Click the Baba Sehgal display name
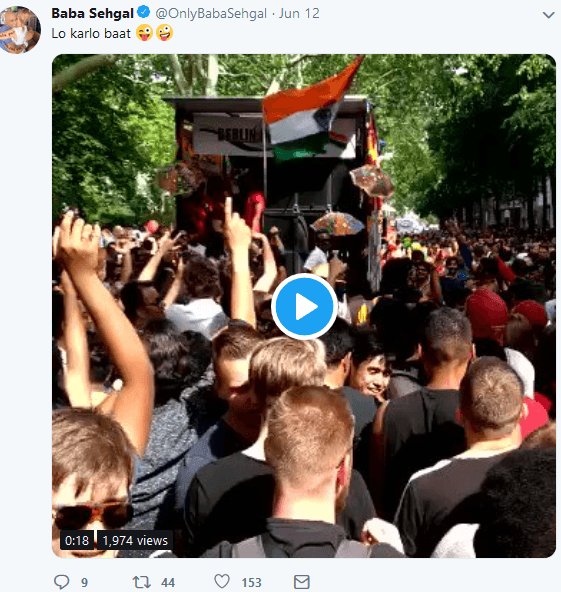 pos(92,13)
